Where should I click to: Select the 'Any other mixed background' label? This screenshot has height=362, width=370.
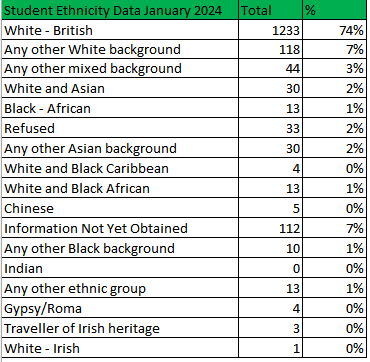[120, 68]
